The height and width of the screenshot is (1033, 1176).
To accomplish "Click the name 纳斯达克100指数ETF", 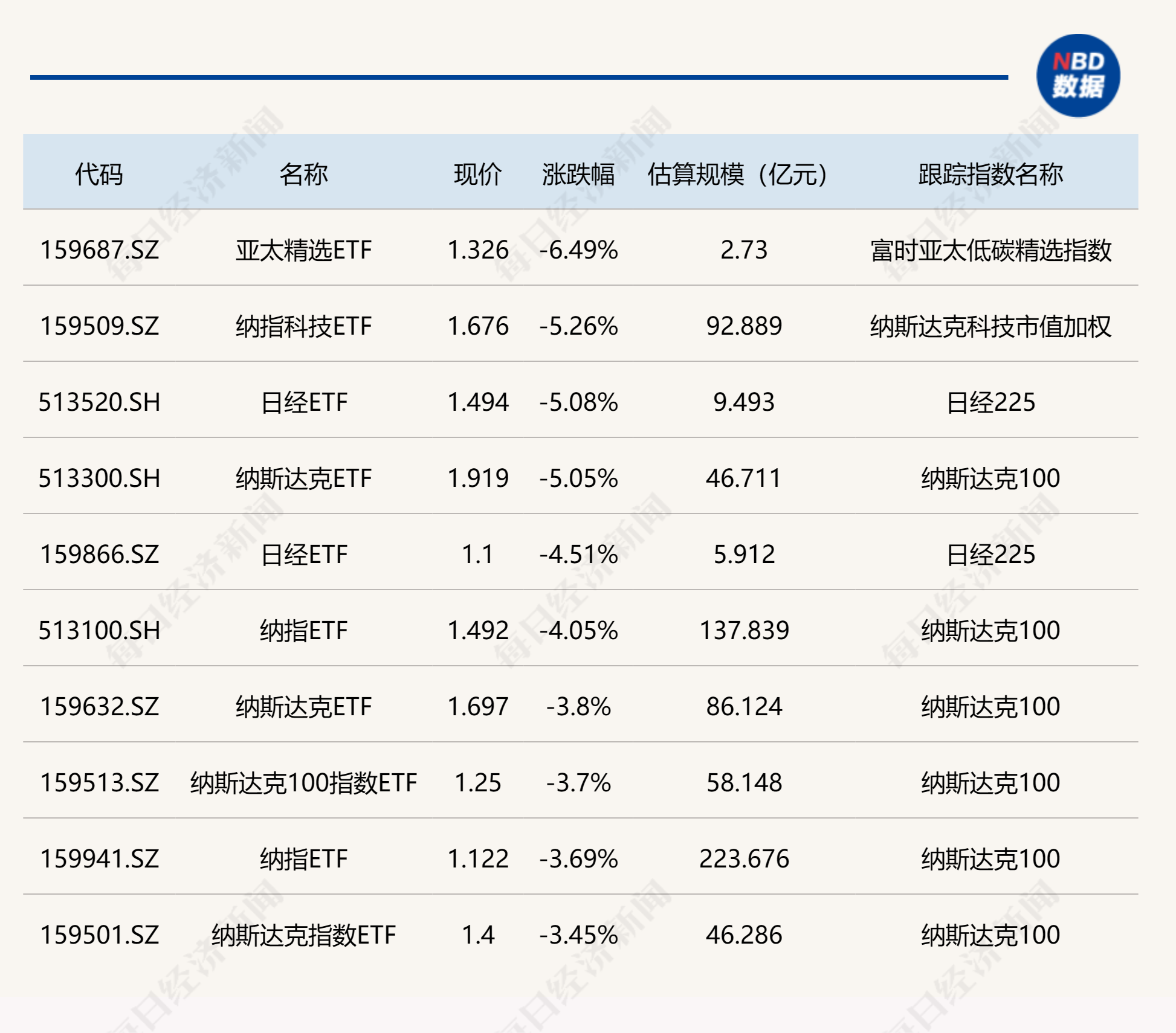I will point(303,783).
